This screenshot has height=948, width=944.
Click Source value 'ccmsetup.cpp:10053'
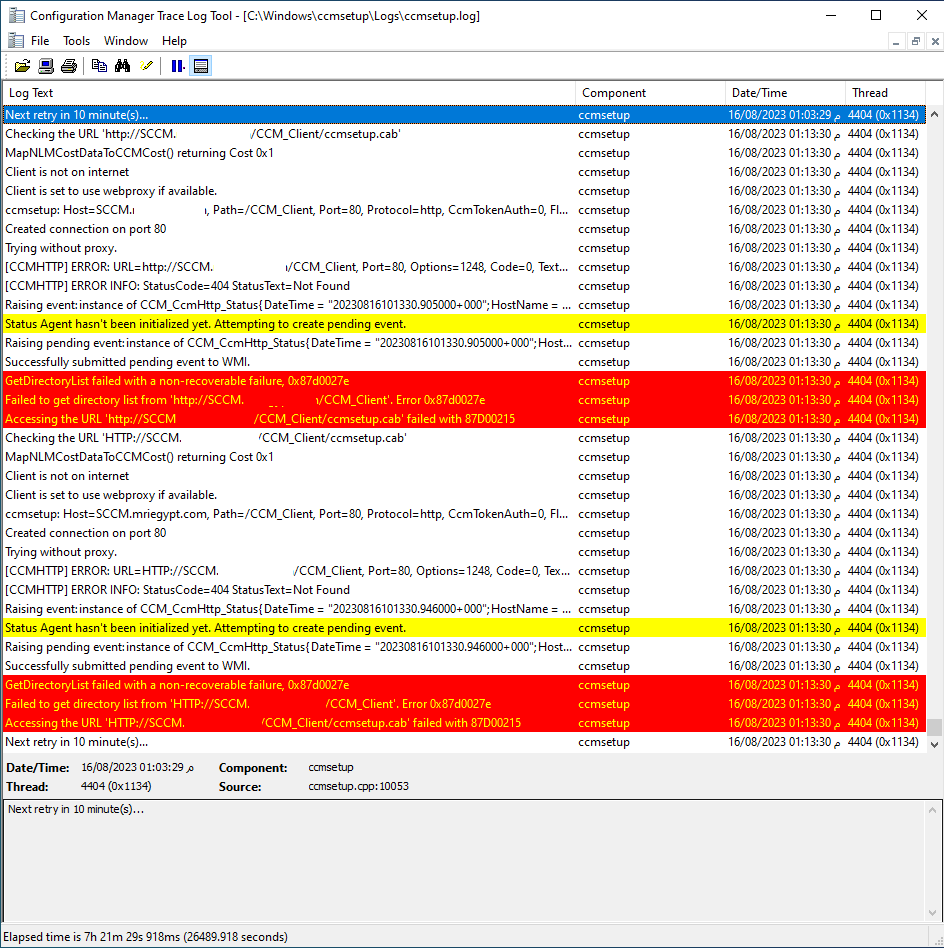359,786
